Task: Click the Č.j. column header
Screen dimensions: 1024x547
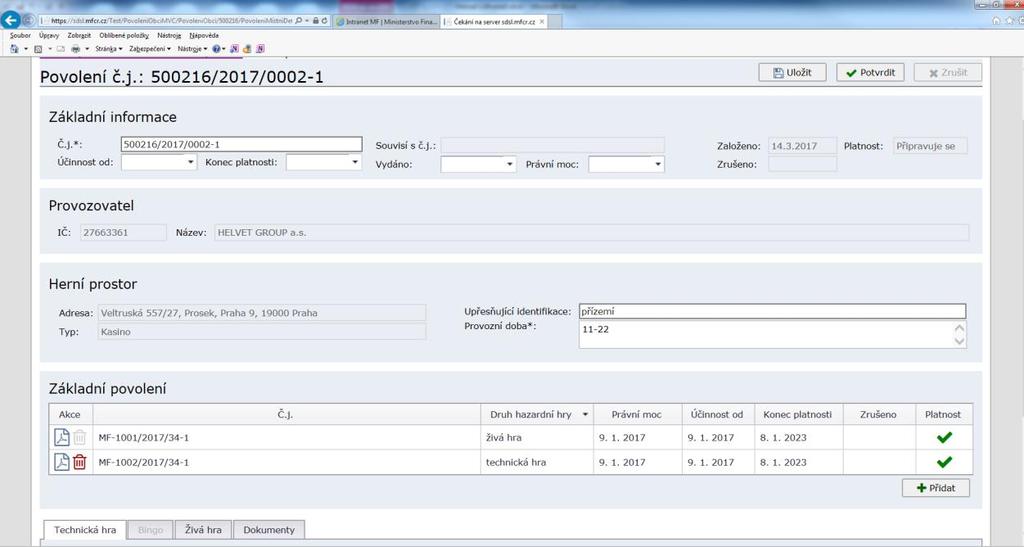Action: (x=286, y=414)
